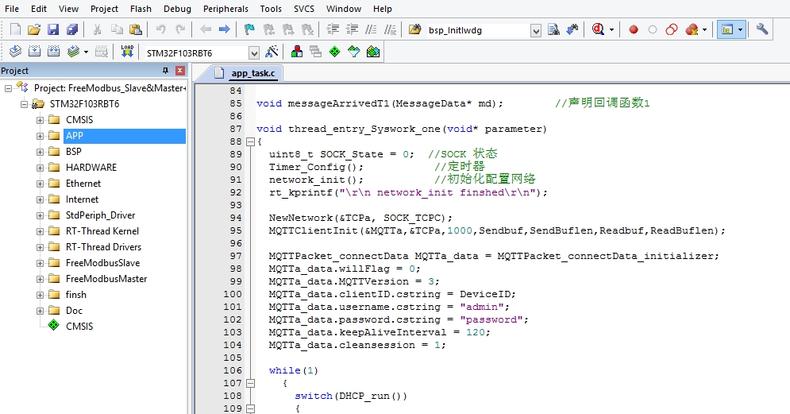The height and width of the screenshot is (414, 790).
Task: Expand the Ethernet group
Action: point(40,184)
